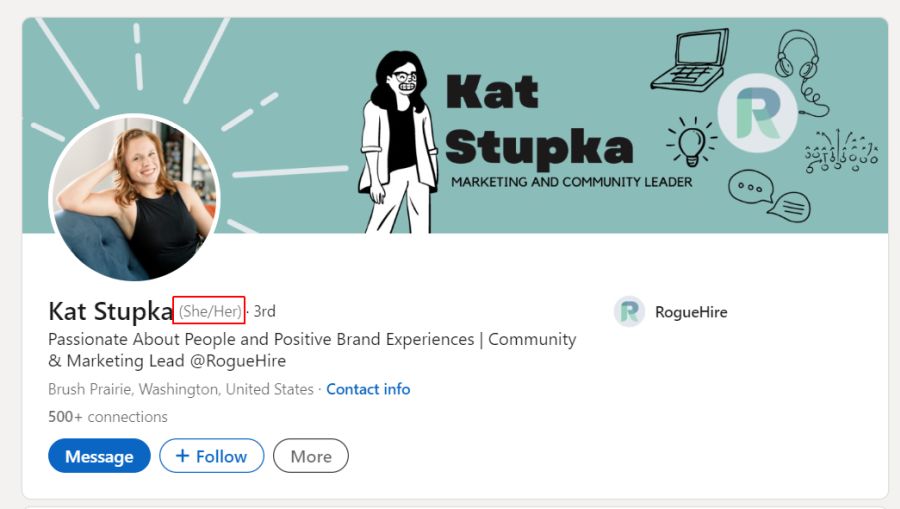Open the Contact info link
900x509 pixels.
click(368, 389)
